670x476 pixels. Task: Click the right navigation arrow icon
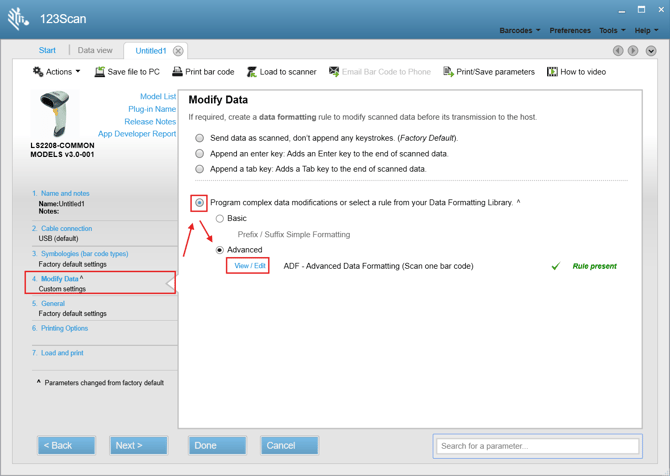point(632,51)
